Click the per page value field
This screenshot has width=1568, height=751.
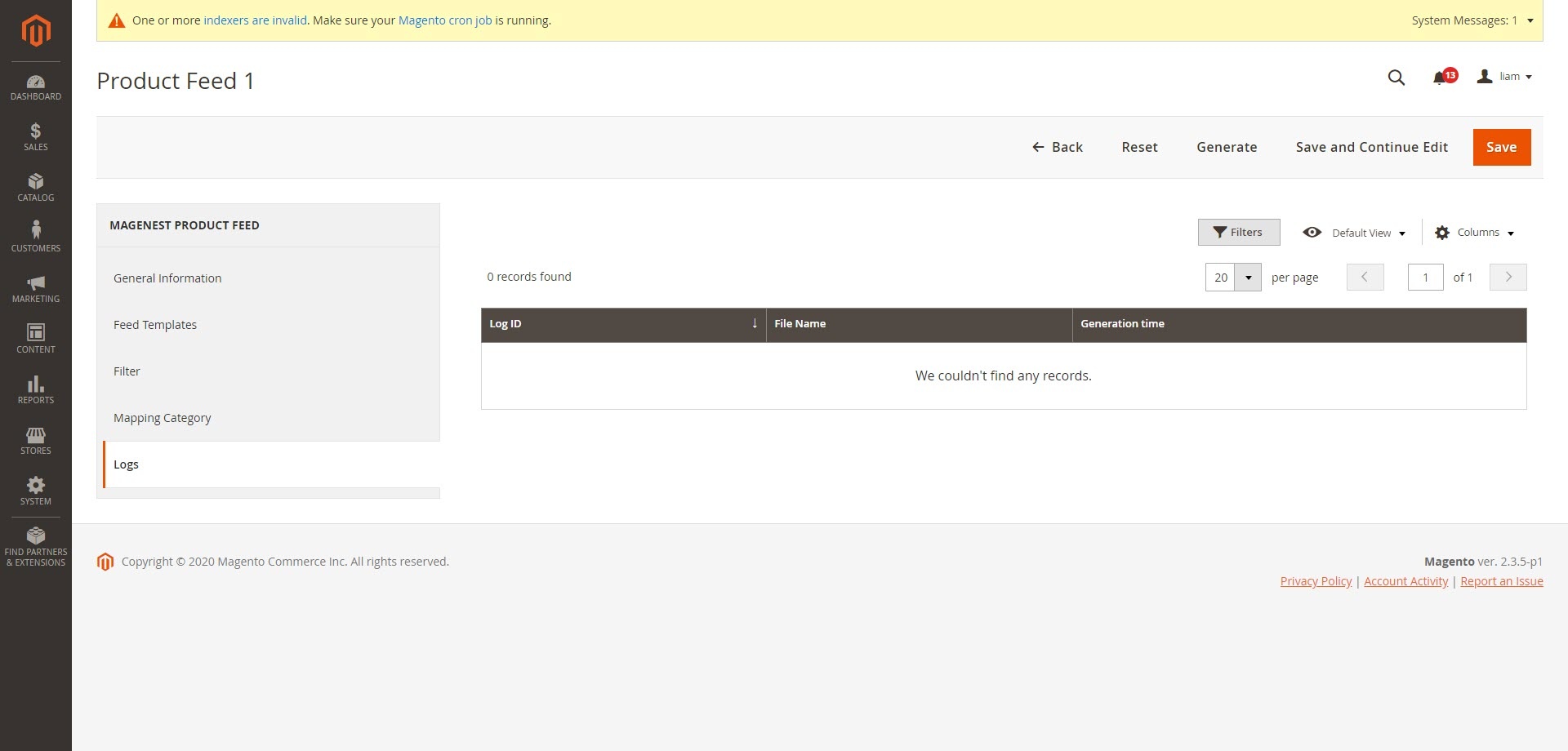pyautogui.click(x=1220, y=278)
